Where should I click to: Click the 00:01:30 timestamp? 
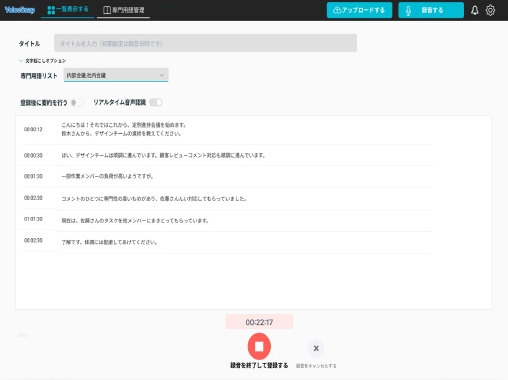pos(33,176)
